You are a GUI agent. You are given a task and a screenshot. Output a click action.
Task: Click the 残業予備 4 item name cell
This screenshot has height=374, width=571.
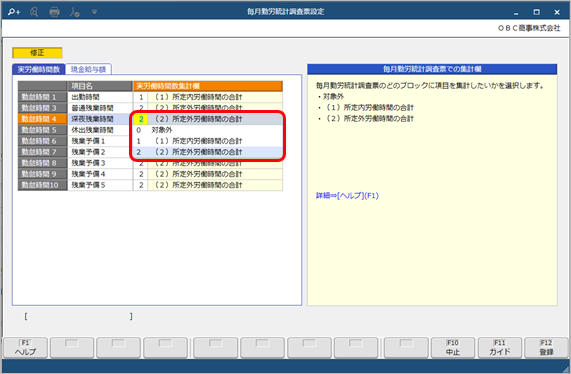coord(100,174)
